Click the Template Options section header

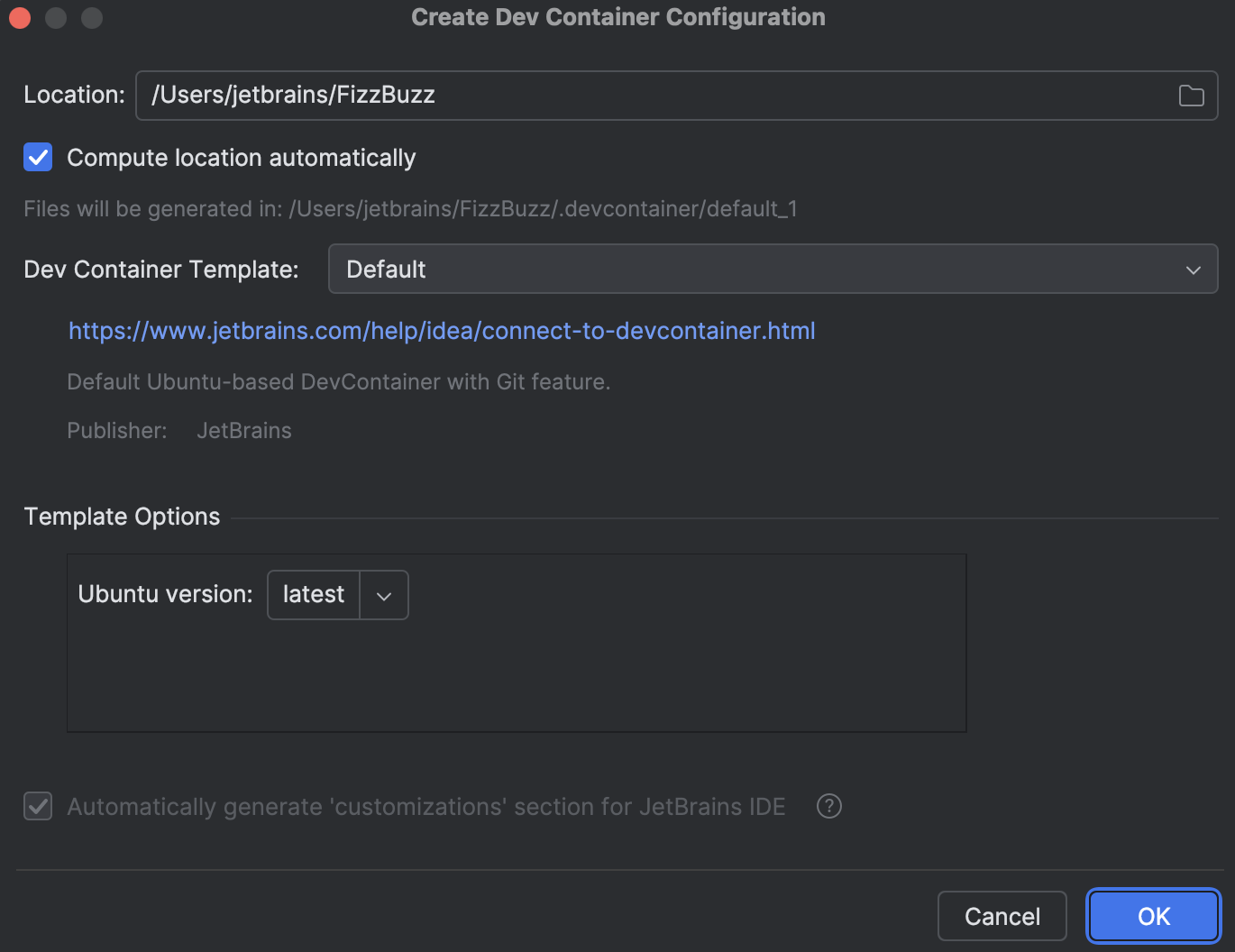tap(121, 516)
